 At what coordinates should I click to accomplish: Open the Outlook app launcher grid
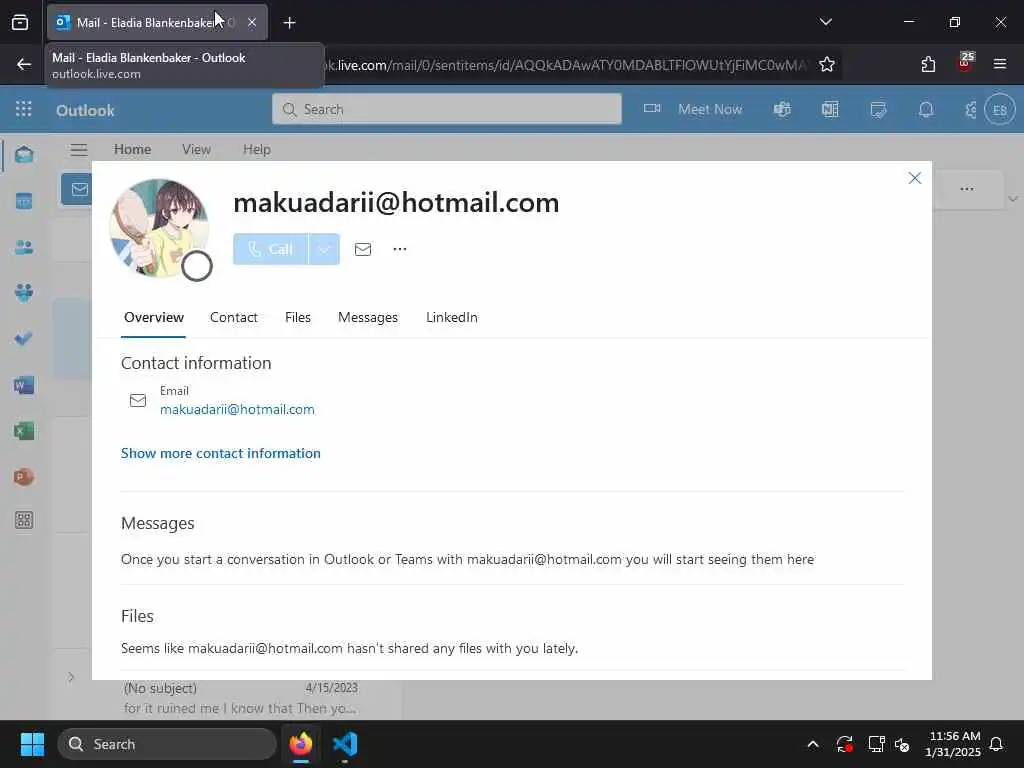[x=24, y=109]
